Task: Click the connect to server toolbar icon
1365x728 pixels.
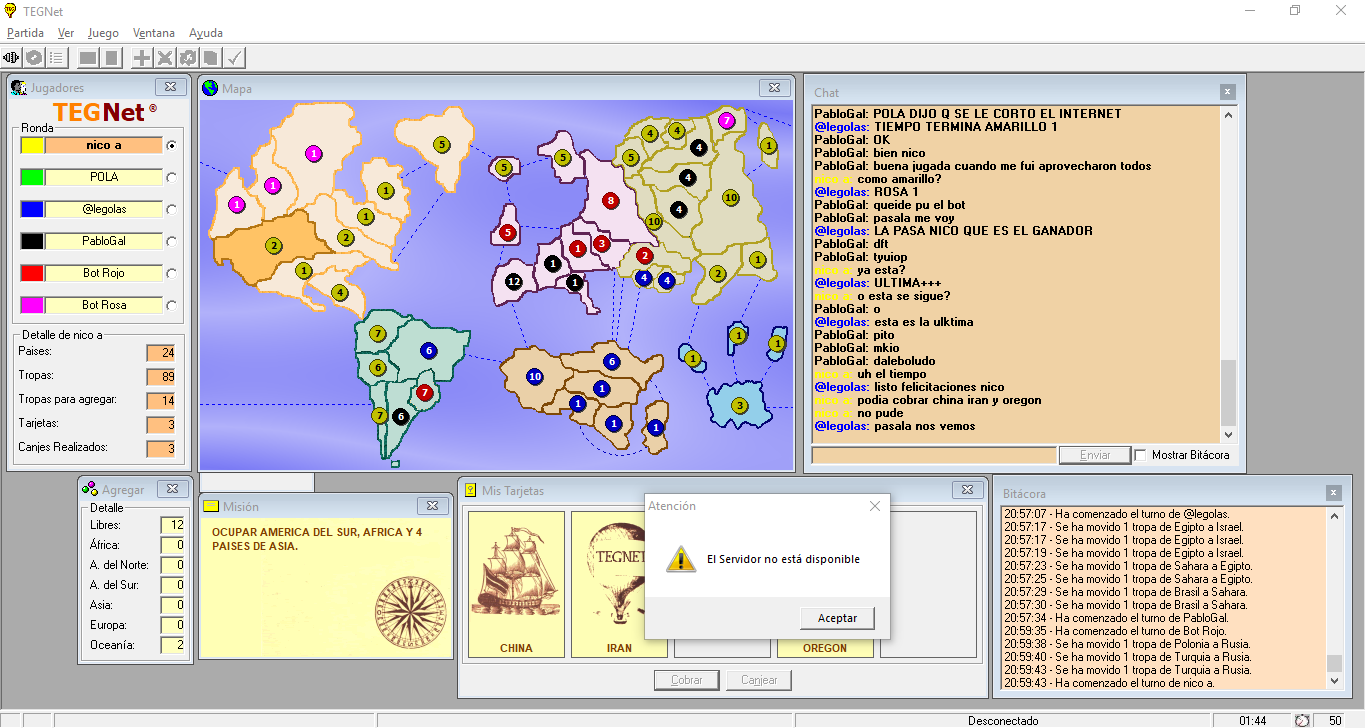Action: click(12, 58)
